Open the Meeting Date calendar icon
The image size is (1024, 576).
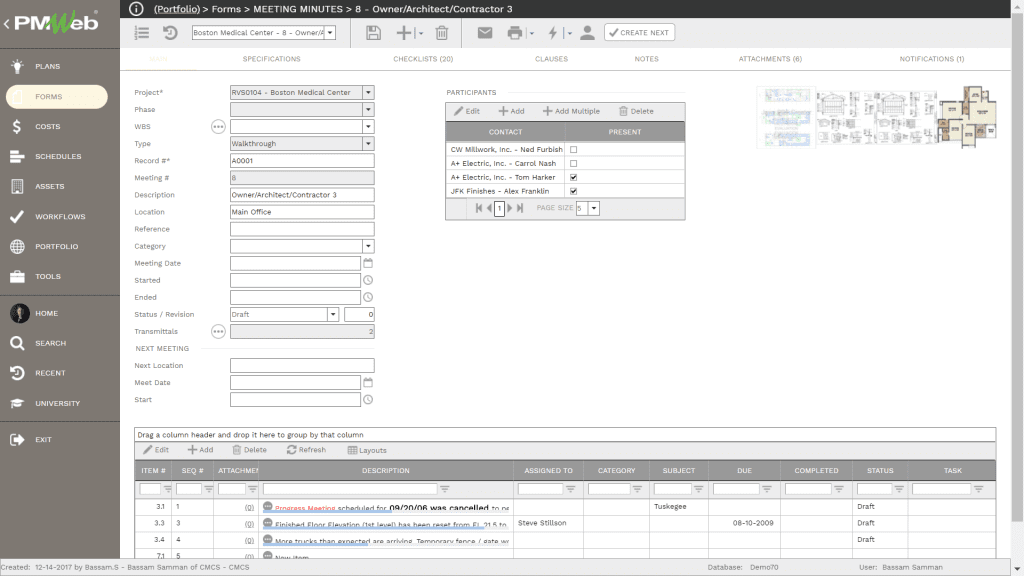368,263
